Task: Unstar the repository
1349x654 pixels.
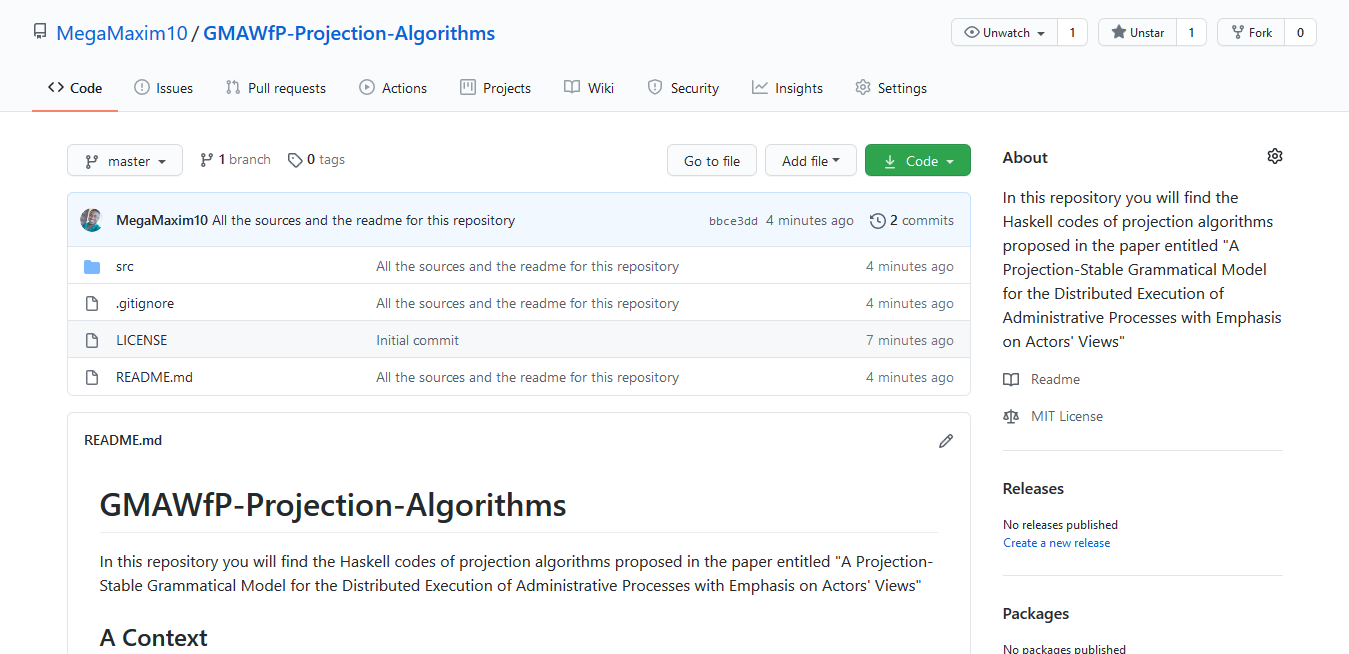Action: pos(1137,32)
